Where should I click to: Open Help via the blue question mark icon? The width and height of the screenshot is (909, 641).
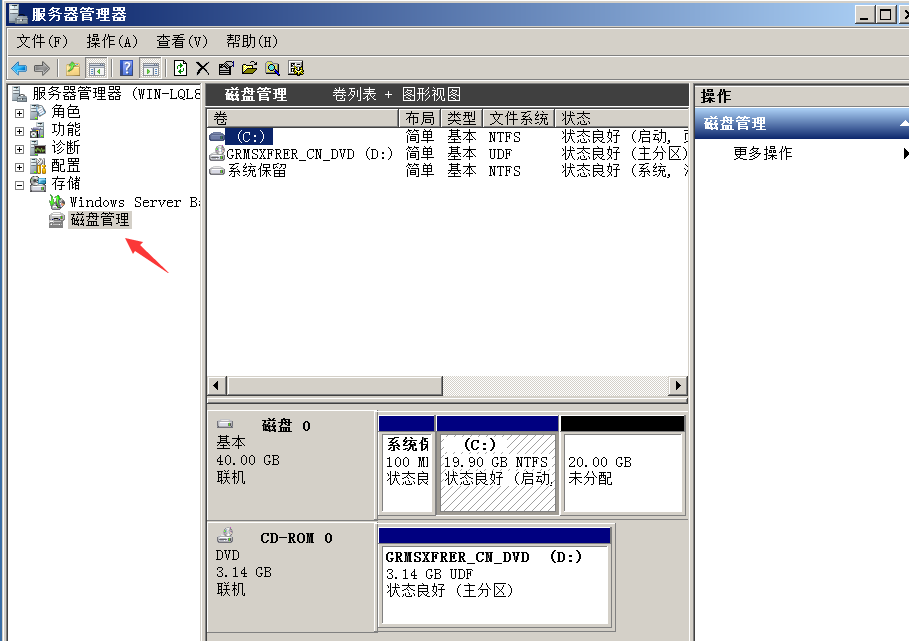pyautogui.click(x=126, y=68)
